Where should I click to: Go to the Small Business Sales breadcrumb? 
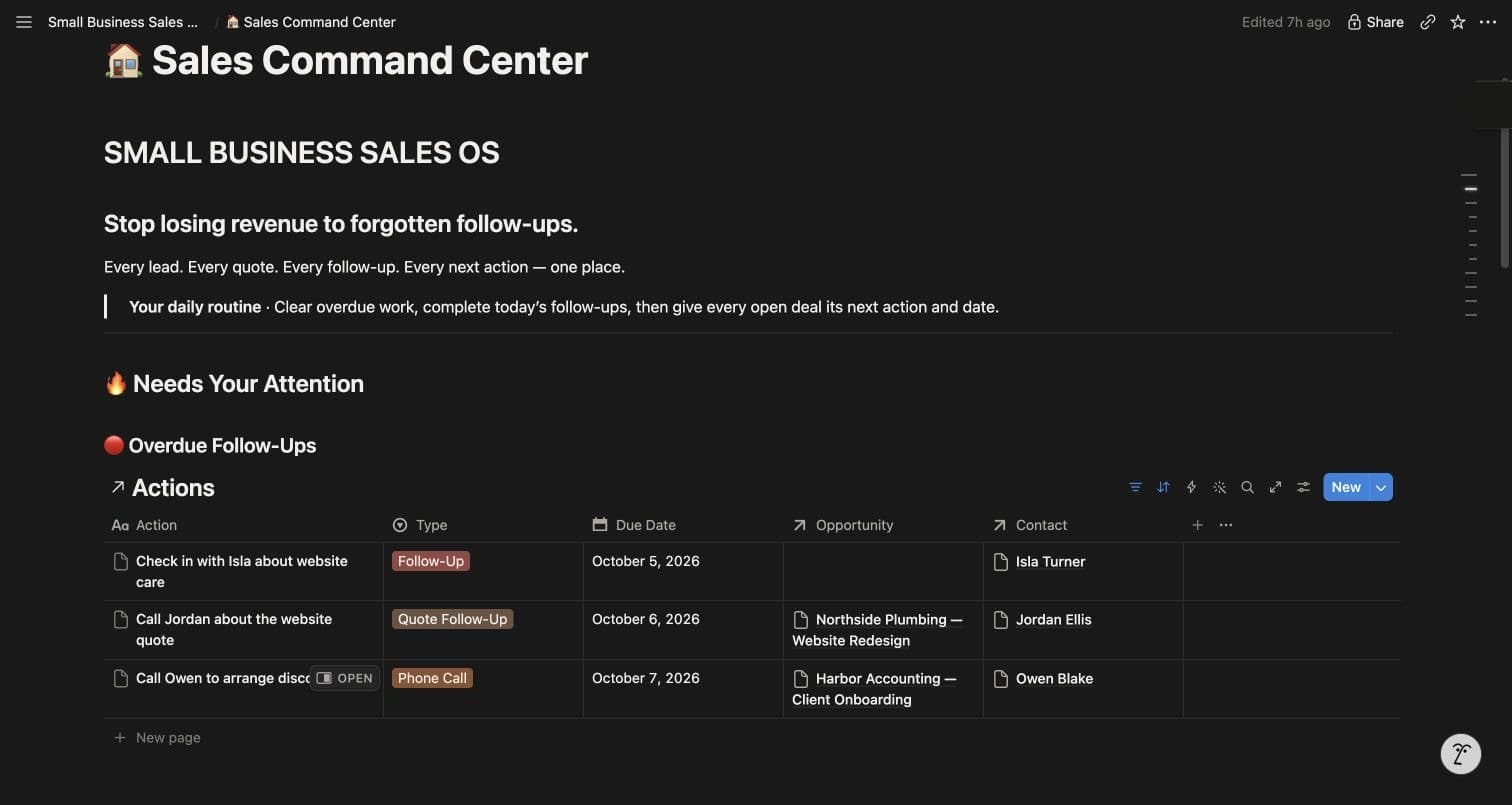click(x=123, y=22)
